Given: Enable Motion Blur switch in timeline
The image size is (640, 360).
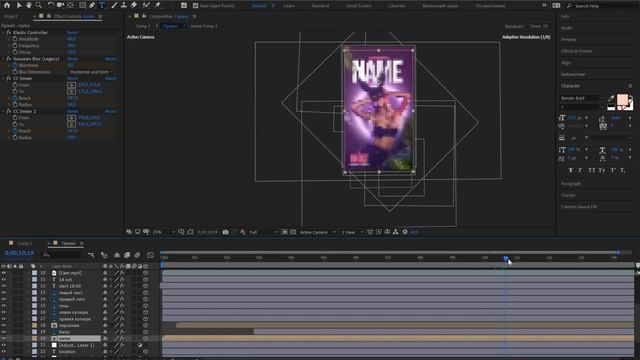Looking at the screenshot, I should tap(137, 255).
